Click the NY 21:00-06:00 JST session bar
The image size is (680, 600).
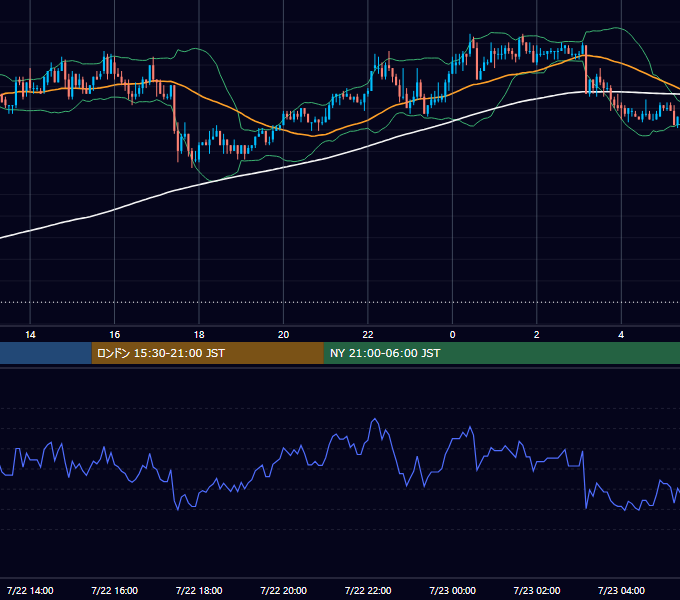coord(502,353)
